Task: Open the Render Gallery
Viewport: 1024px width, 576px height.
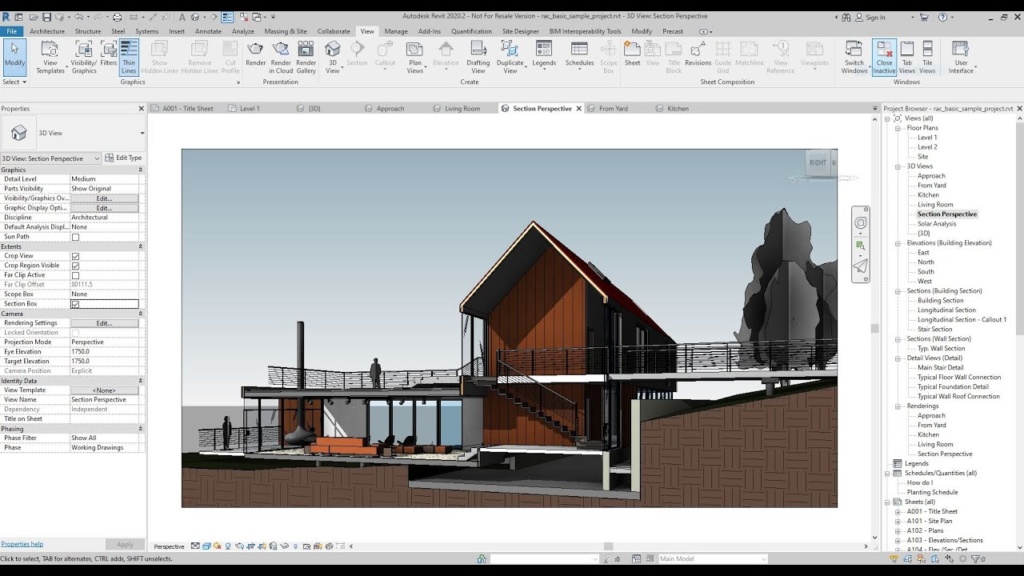Action: coord(306,54)
